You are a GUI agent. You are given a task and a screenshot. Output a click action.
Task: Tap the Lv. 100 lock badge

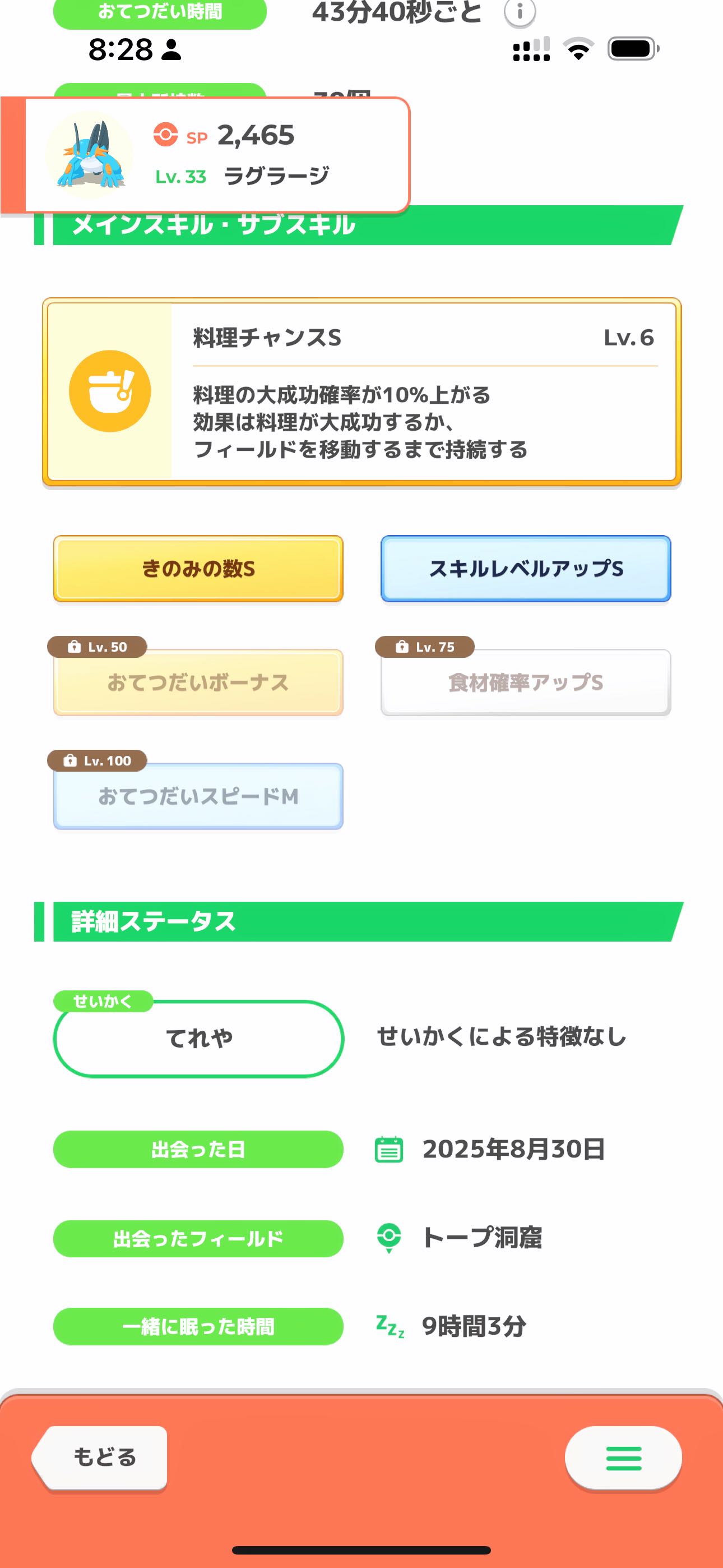tap(98, 761)
